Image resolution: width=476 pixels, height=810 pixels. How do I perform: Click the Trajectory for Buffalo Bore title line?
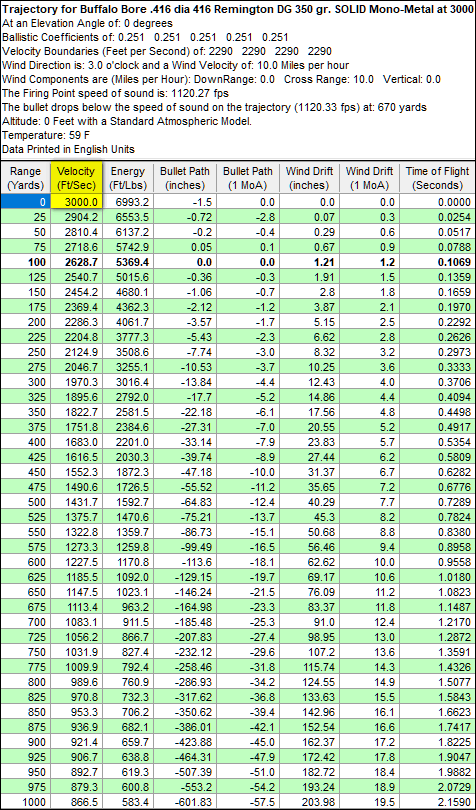(x=238, y=9)
